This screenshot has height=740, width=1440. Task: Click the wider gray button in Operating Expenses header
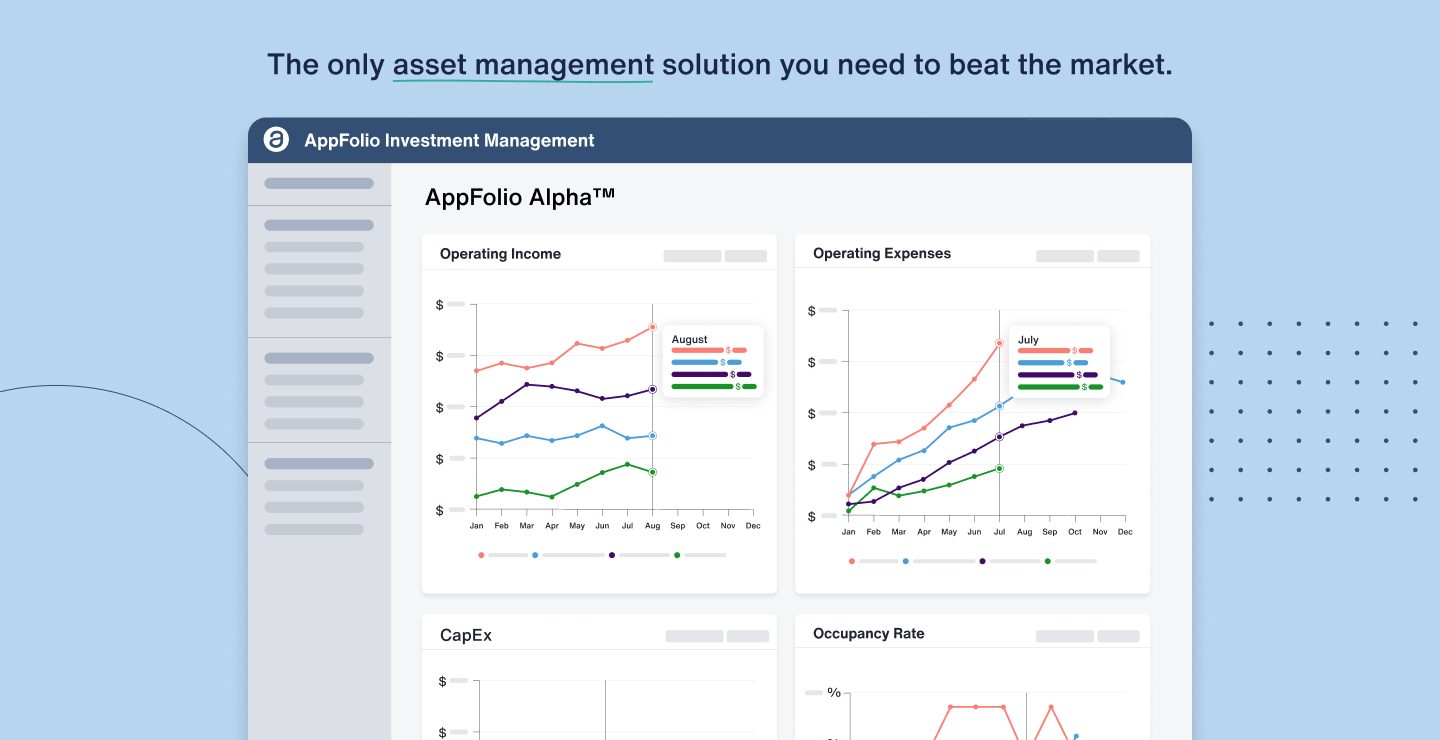[1065, 256]
